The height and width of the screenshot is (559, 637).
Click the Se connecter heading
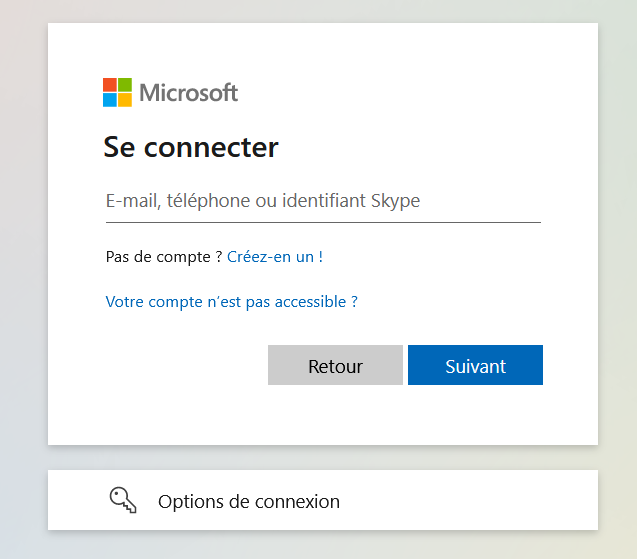pos(191,148)
